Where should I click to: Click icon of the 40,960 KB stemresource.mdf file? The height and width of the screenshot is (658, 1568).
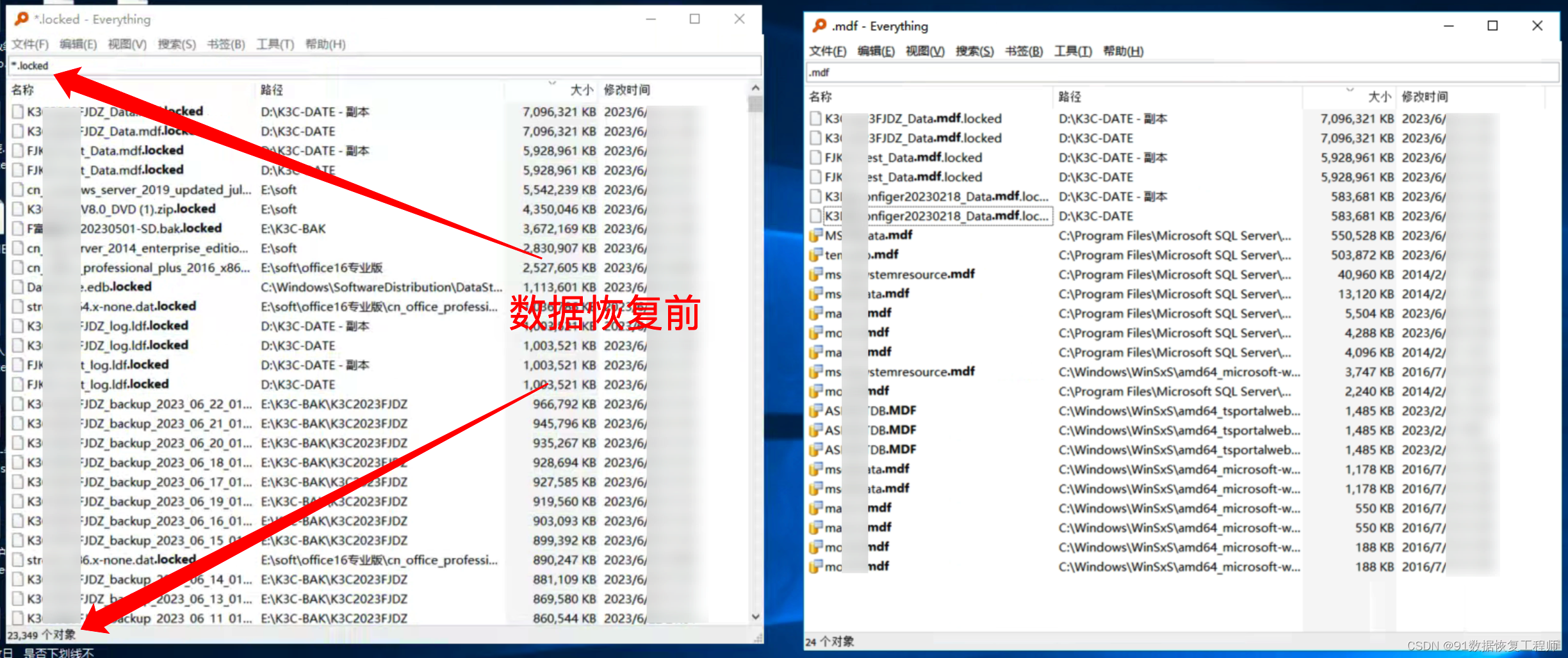tap(815, 275)
